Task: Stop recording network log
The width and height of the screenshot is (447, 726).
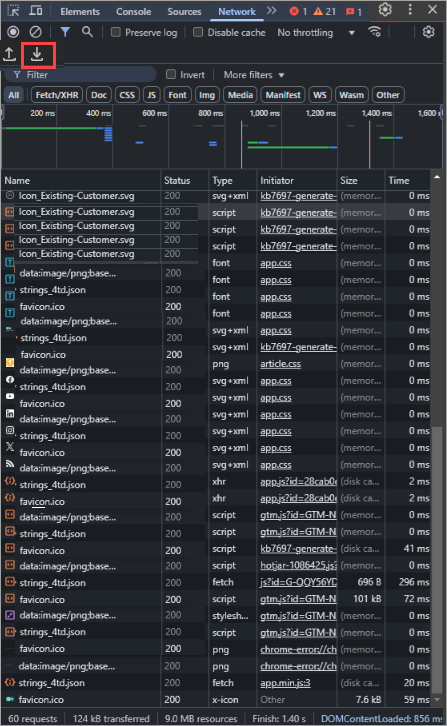Action: [13, 32]
